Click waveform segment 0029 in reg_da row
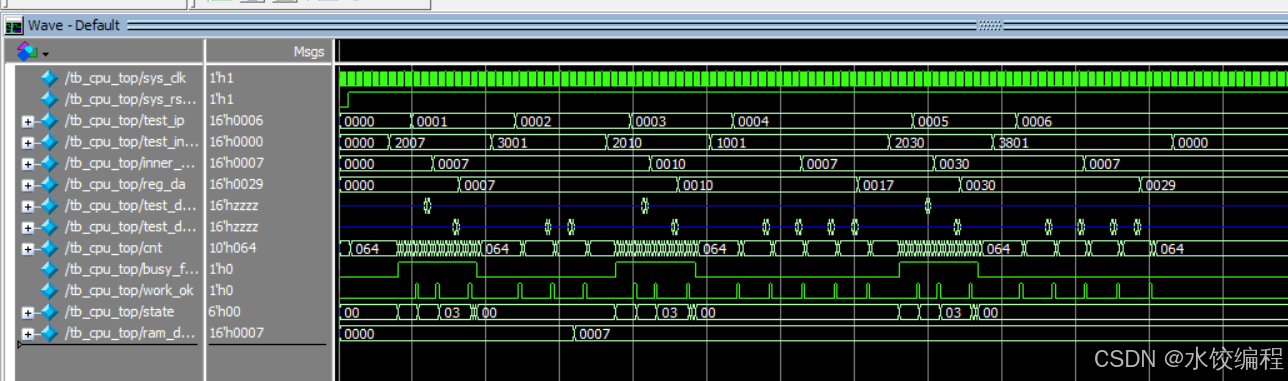The image size is (1288, 381). click(1213, 185)
